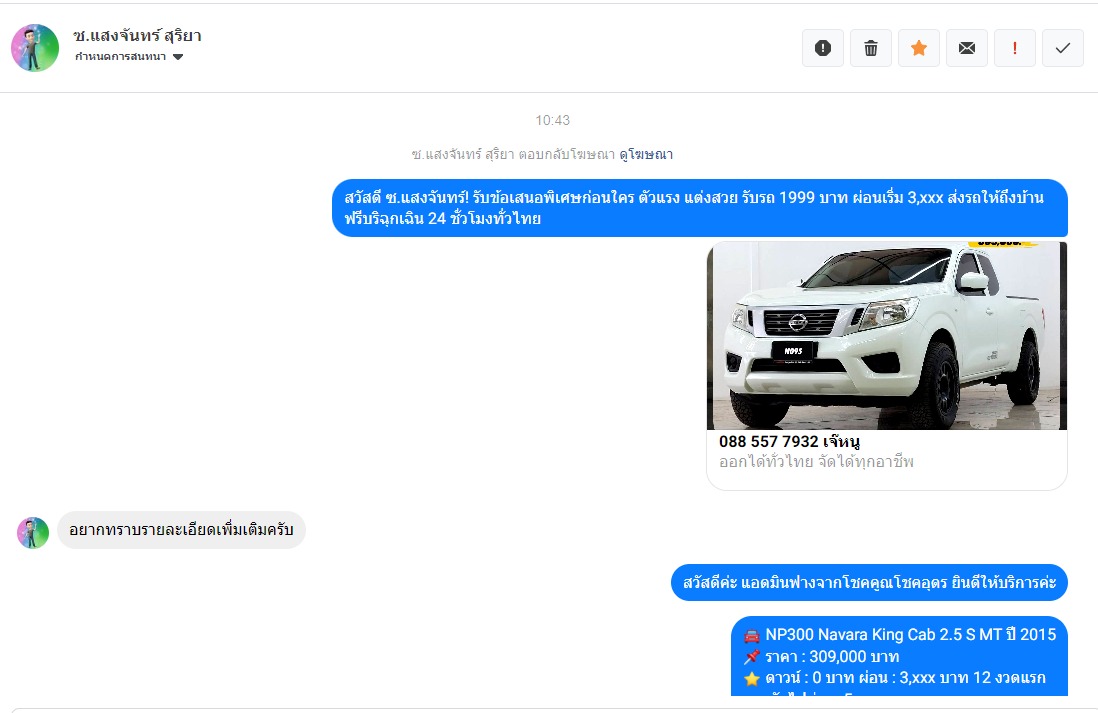Mark conversation done with checkmark icon

click(x=1062, y=48)
